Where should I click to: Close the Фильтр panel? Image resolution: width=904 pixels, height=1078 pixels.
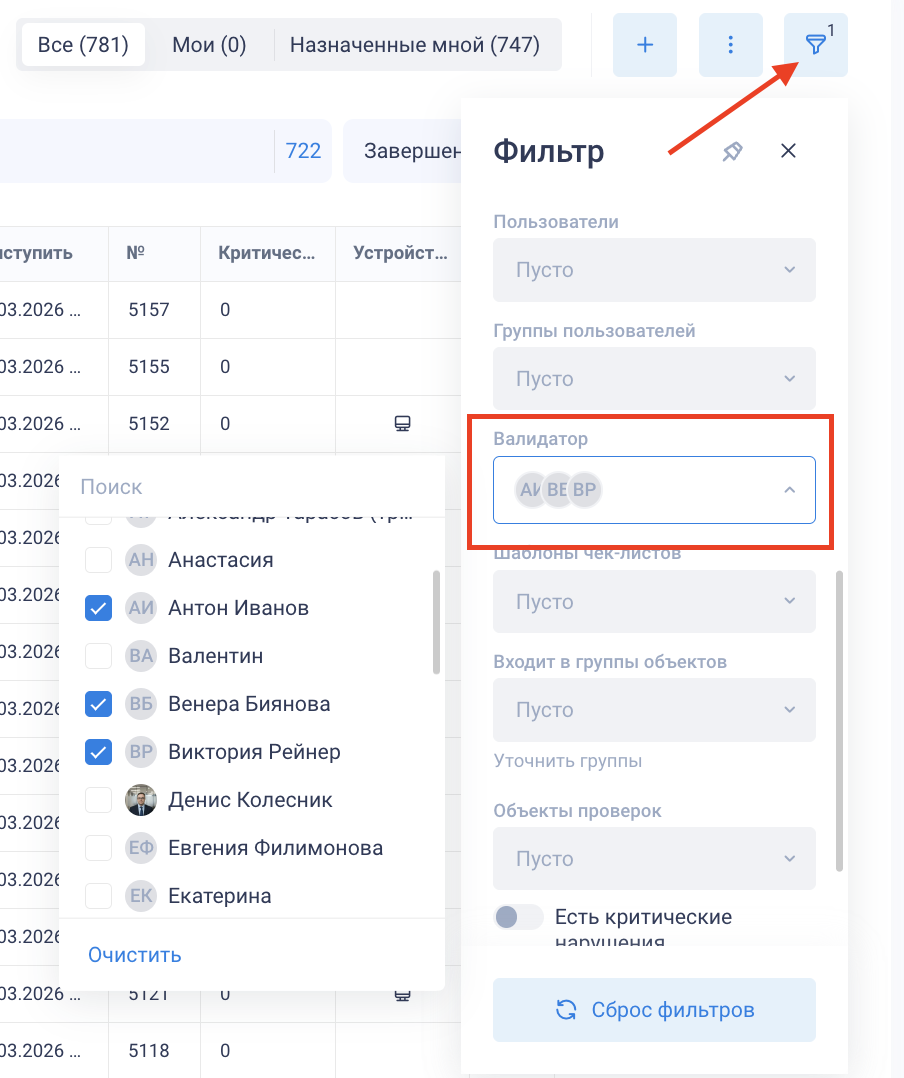click(x=788, y=151)
